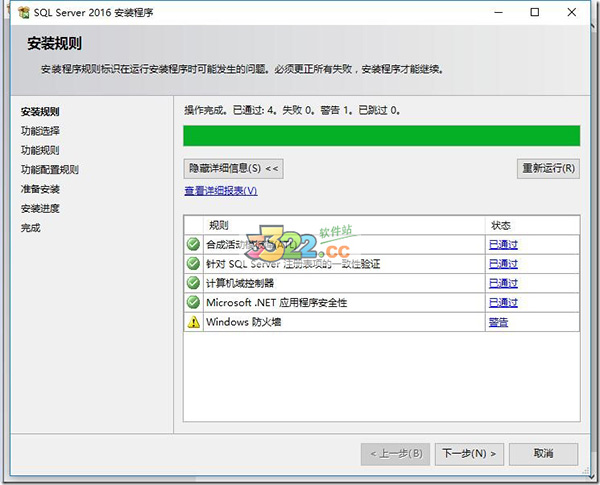Select the Windows 防火墙 rule text
Image resolution: width=600 pixels, height=485 pixels.
click(x=244, y=322)
